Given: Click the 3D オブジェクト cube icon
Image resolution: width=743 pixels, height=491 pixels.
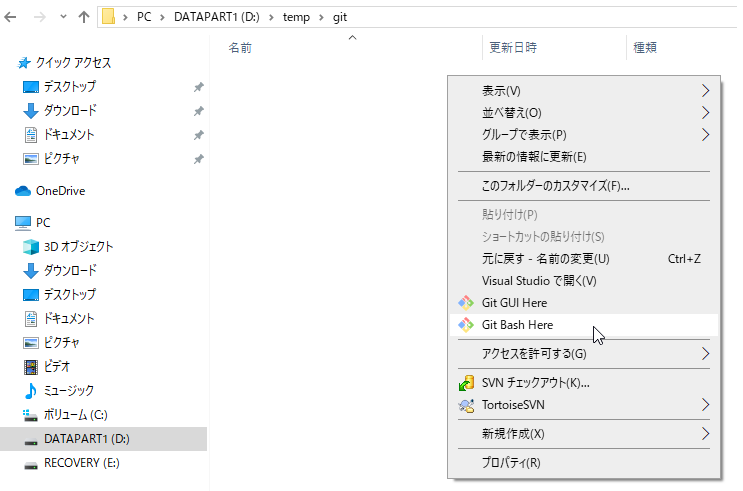Looking at the screenshot, I should (31, 246).
